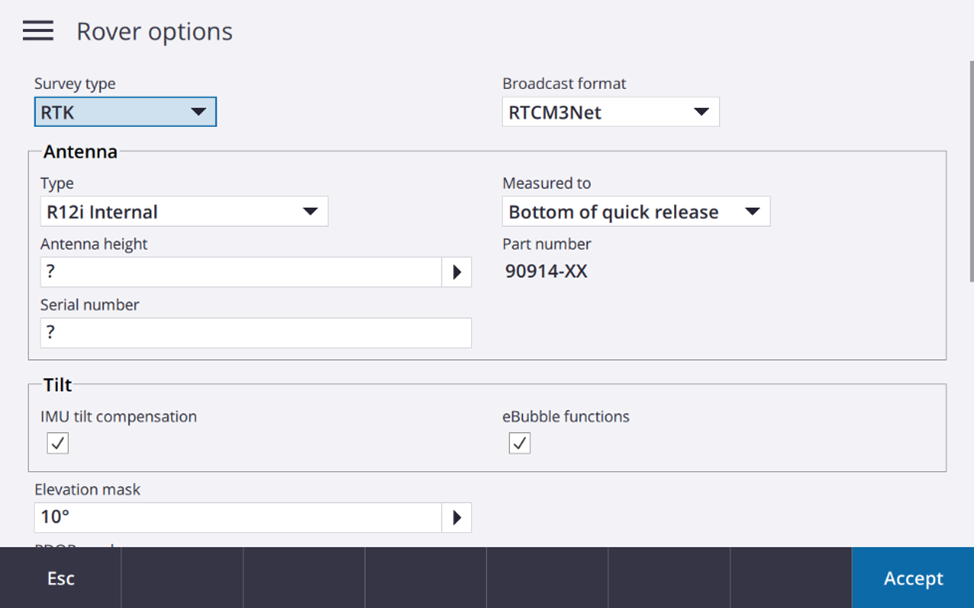This screenshot has height=608, width=974.
Task: Open the RTK survey type list
Action: [112, 112]
